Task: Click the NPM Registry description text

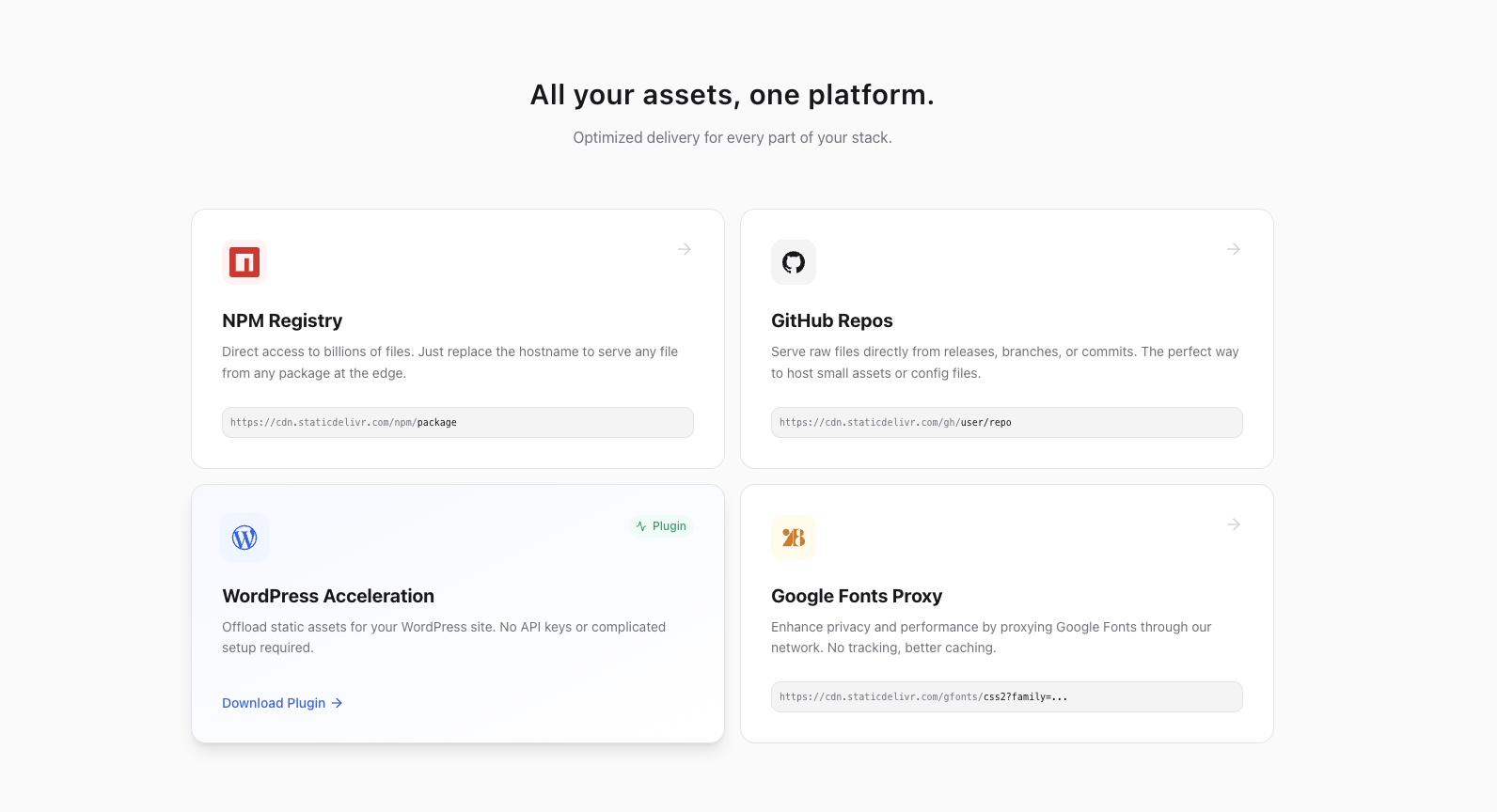Action: pos(449,362)
